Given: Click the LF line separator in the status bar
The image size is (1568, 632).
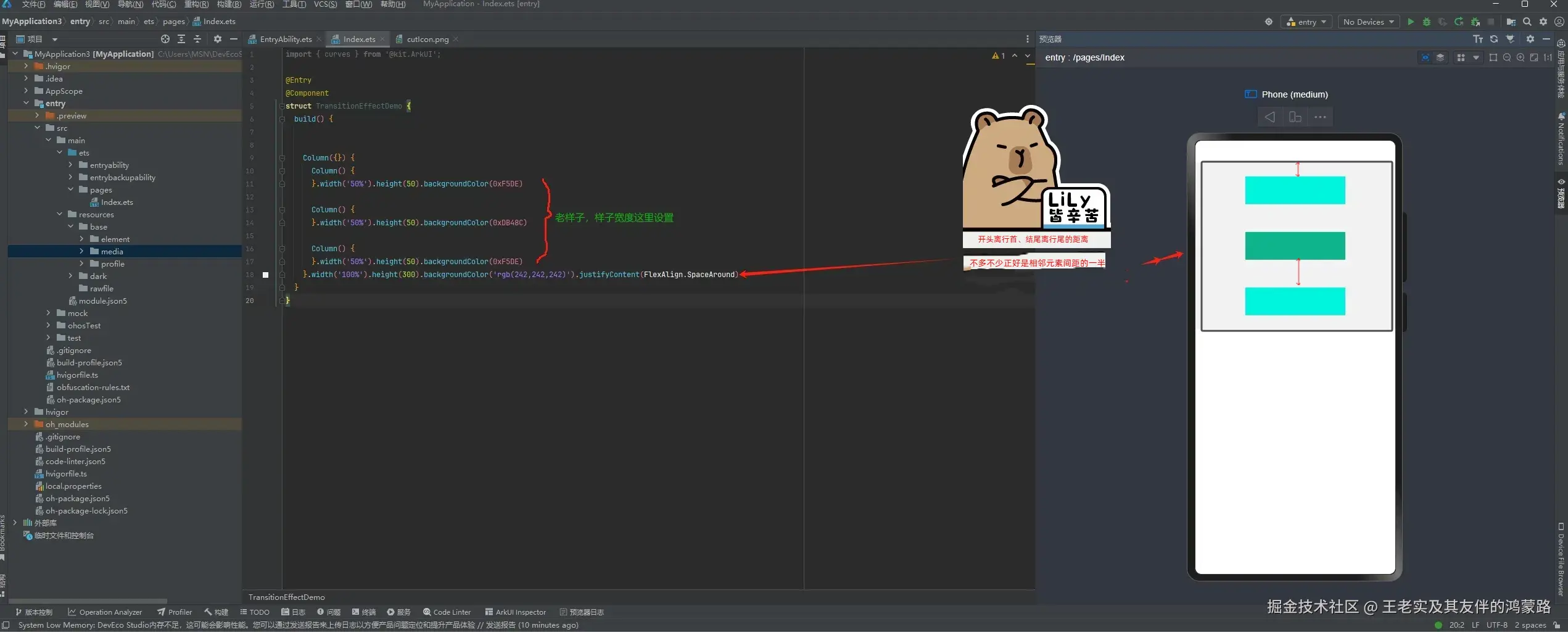Looking at the screenshot, I should coord(1475,625).
